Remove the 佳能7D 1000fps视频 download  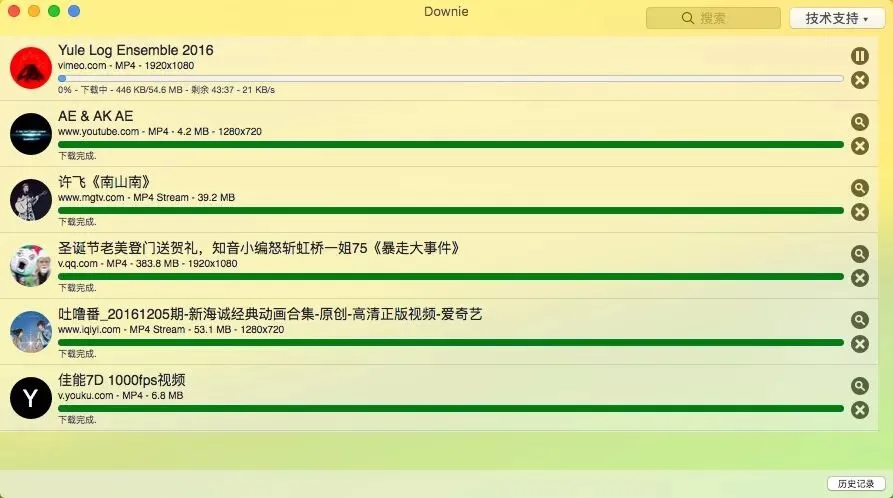[859, 410]
